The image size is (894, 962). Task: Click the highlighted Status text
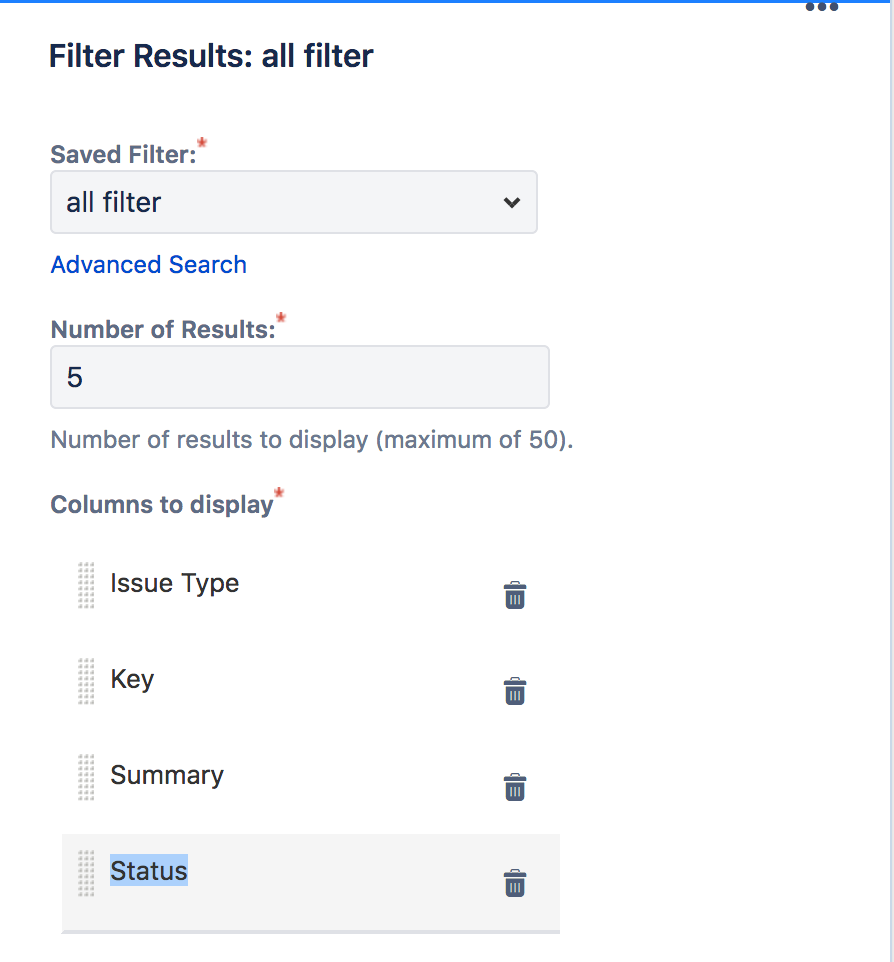point(148,871)
